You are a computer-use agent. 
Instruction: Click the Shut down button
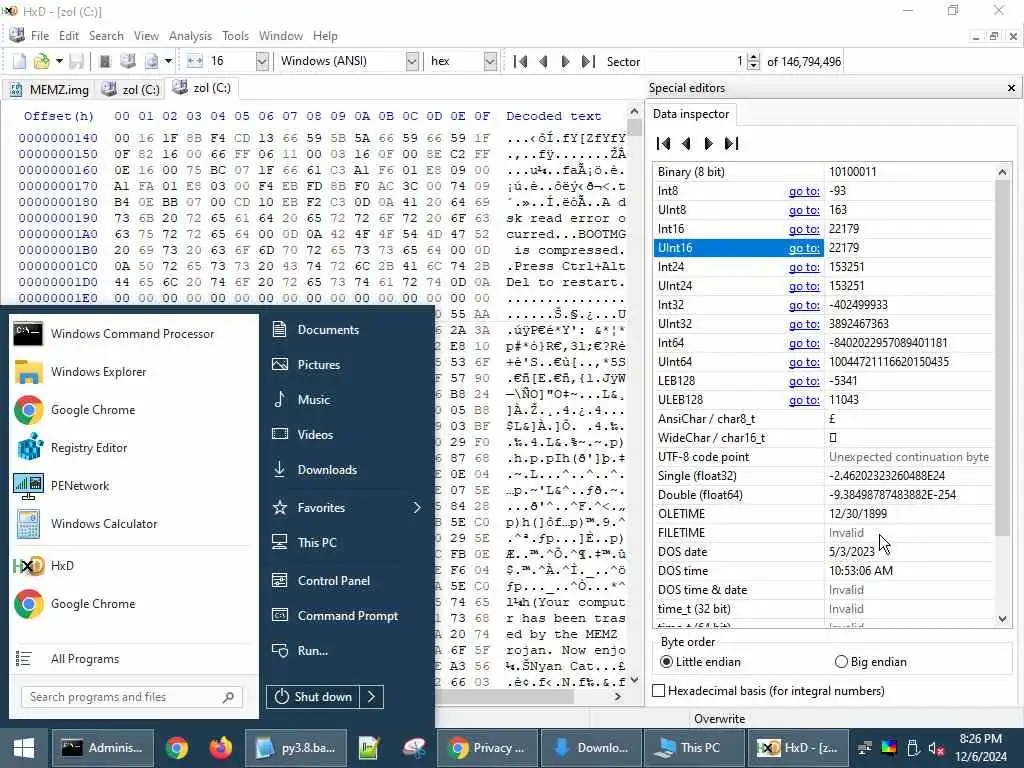pos(313,697)
